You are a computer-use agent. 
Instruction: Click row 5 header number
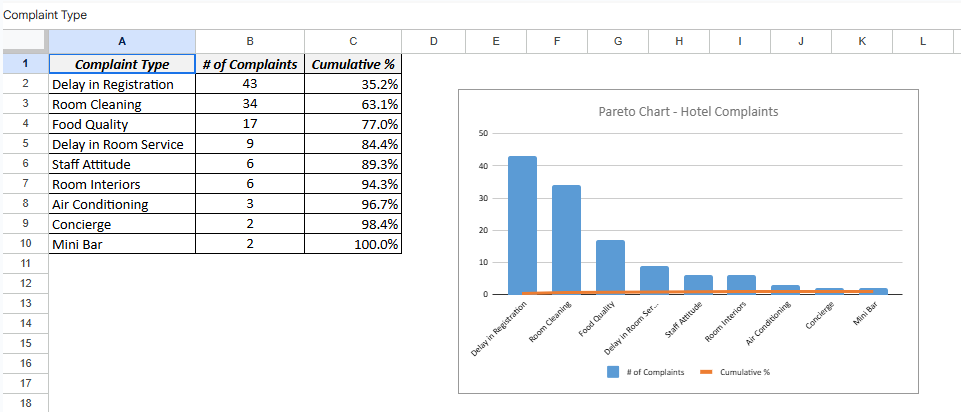click(x=24, y=144)
